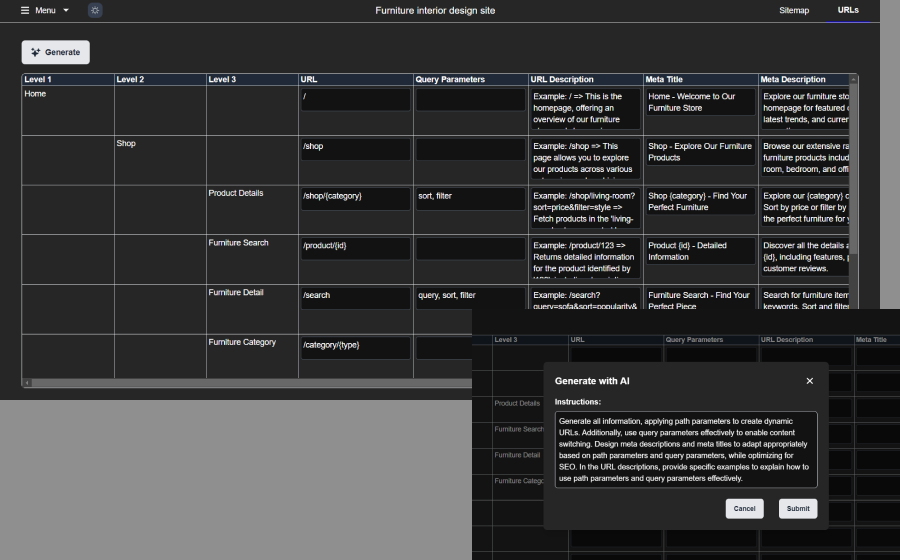
Task: Open the hamburger Menu icon
Action: click(25, 10)
